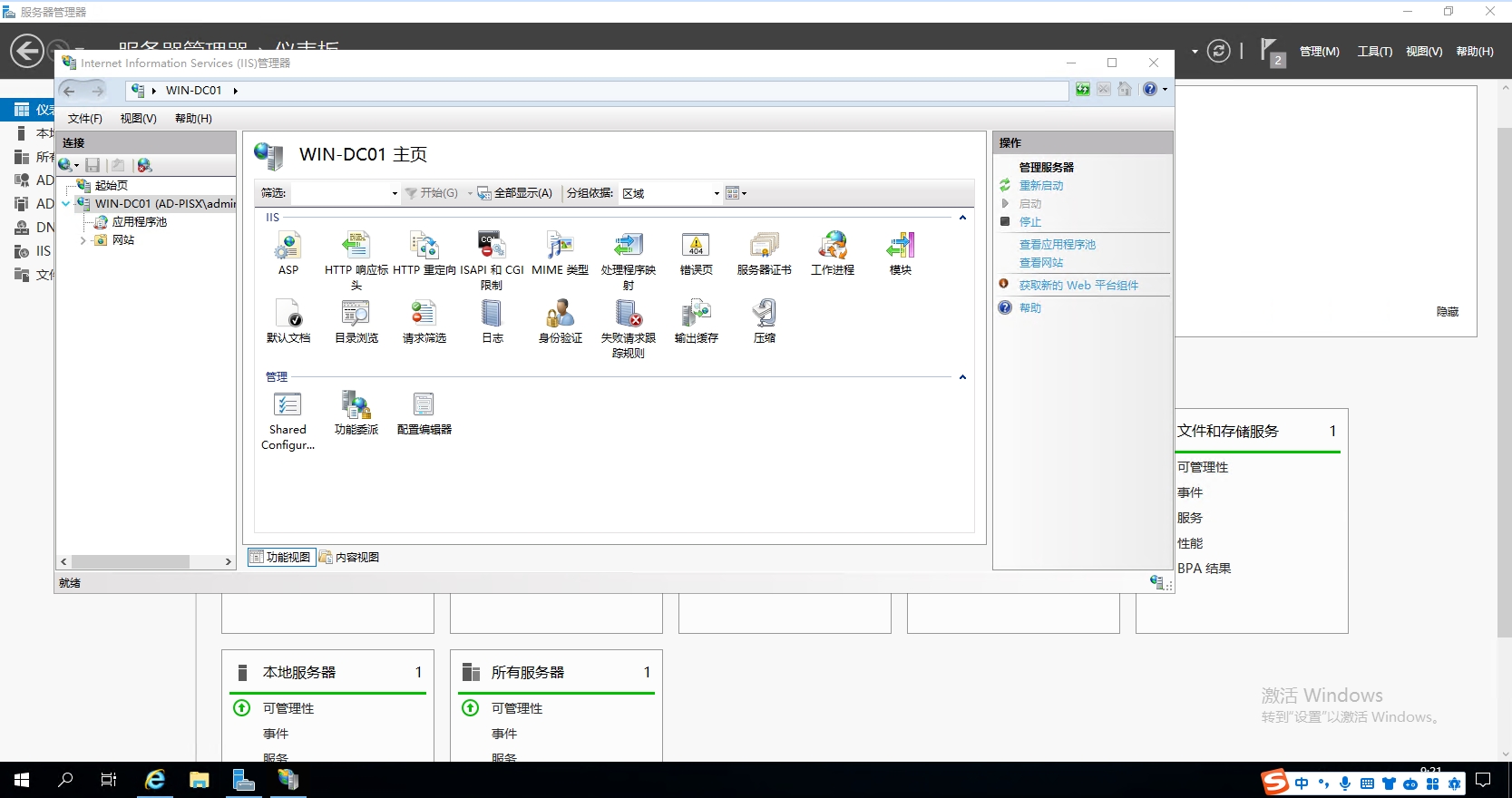
Task: Open the 日志 feature icon
Action: pyautogui.click(x=492, y=314)
